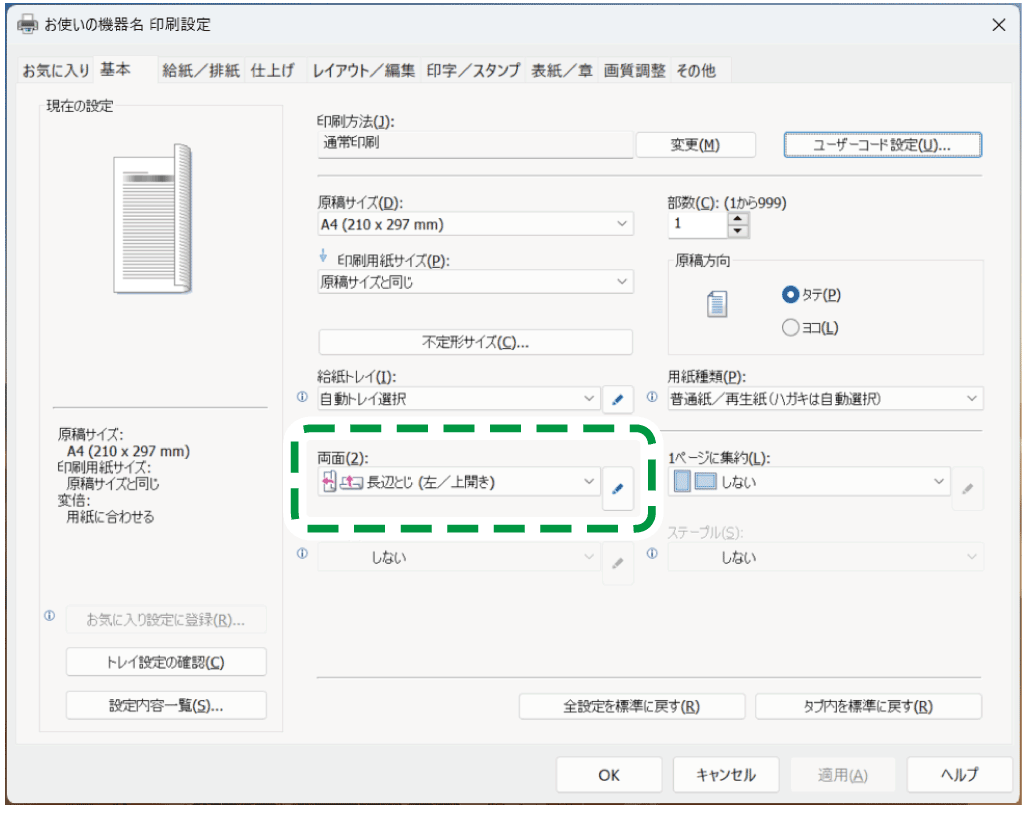Click the info icon left of ステープル dropdown
This screenshot has width=1028, height=815.
(x=652, y=554)
